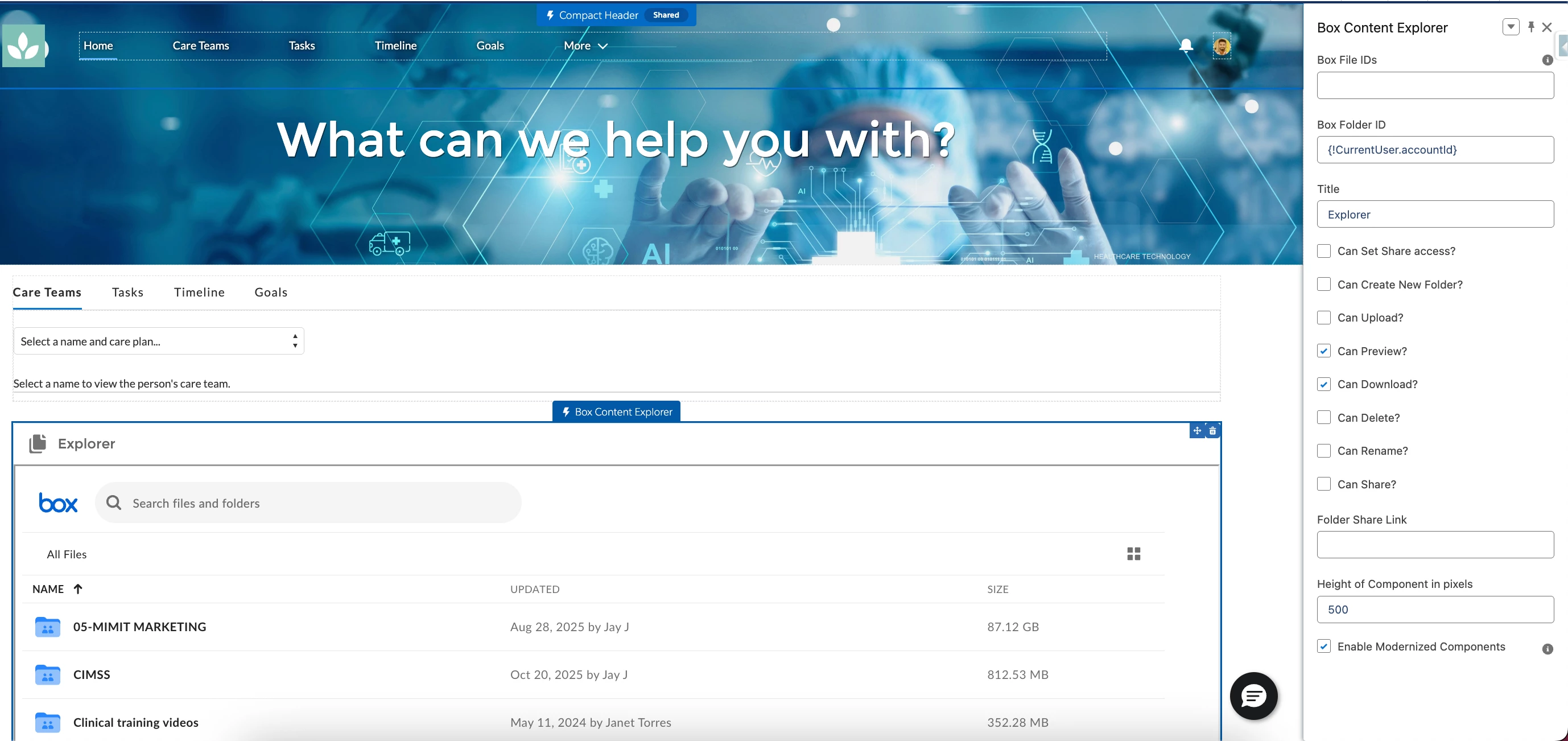Open the user profile avatar
1568x741 pixels.
point(1221,46)
